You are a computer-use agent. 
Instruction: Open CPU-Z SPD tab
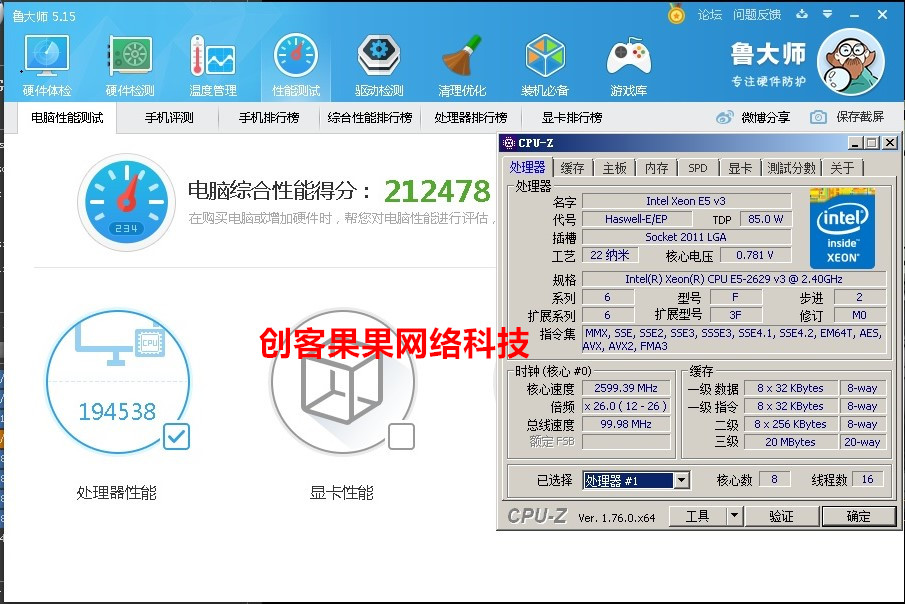click(698, 168)
